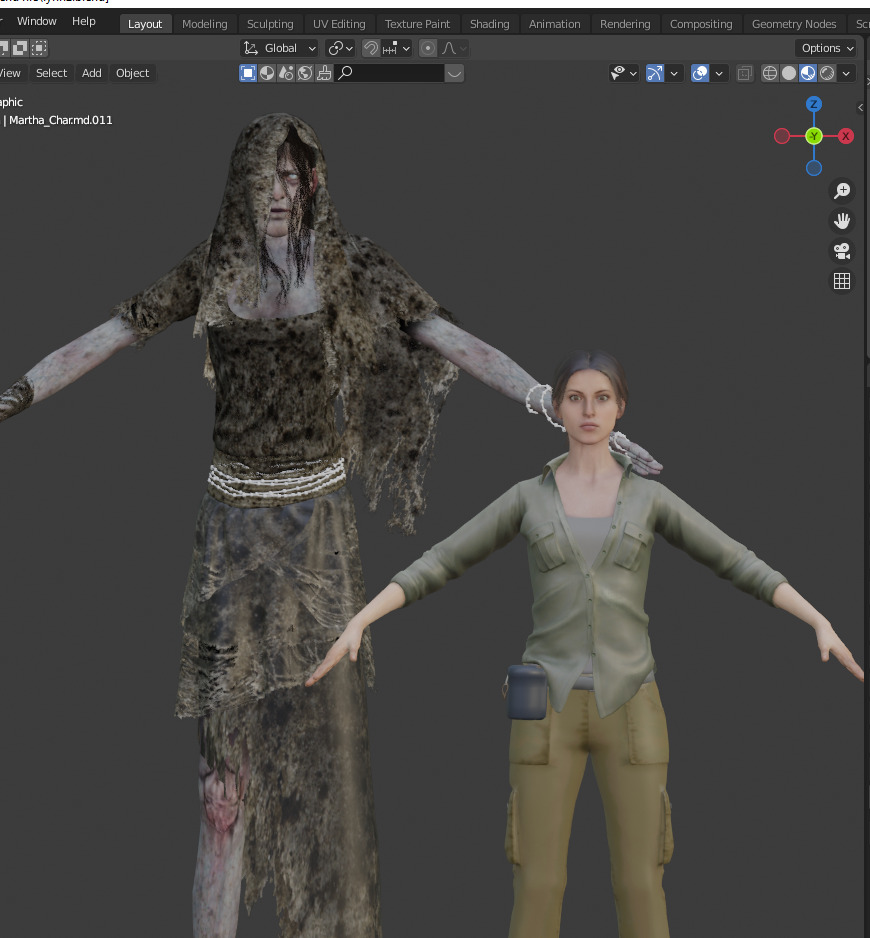870x938 pixels.
Task: Switch to the Shading workspace tab
Action: (489, 24)
